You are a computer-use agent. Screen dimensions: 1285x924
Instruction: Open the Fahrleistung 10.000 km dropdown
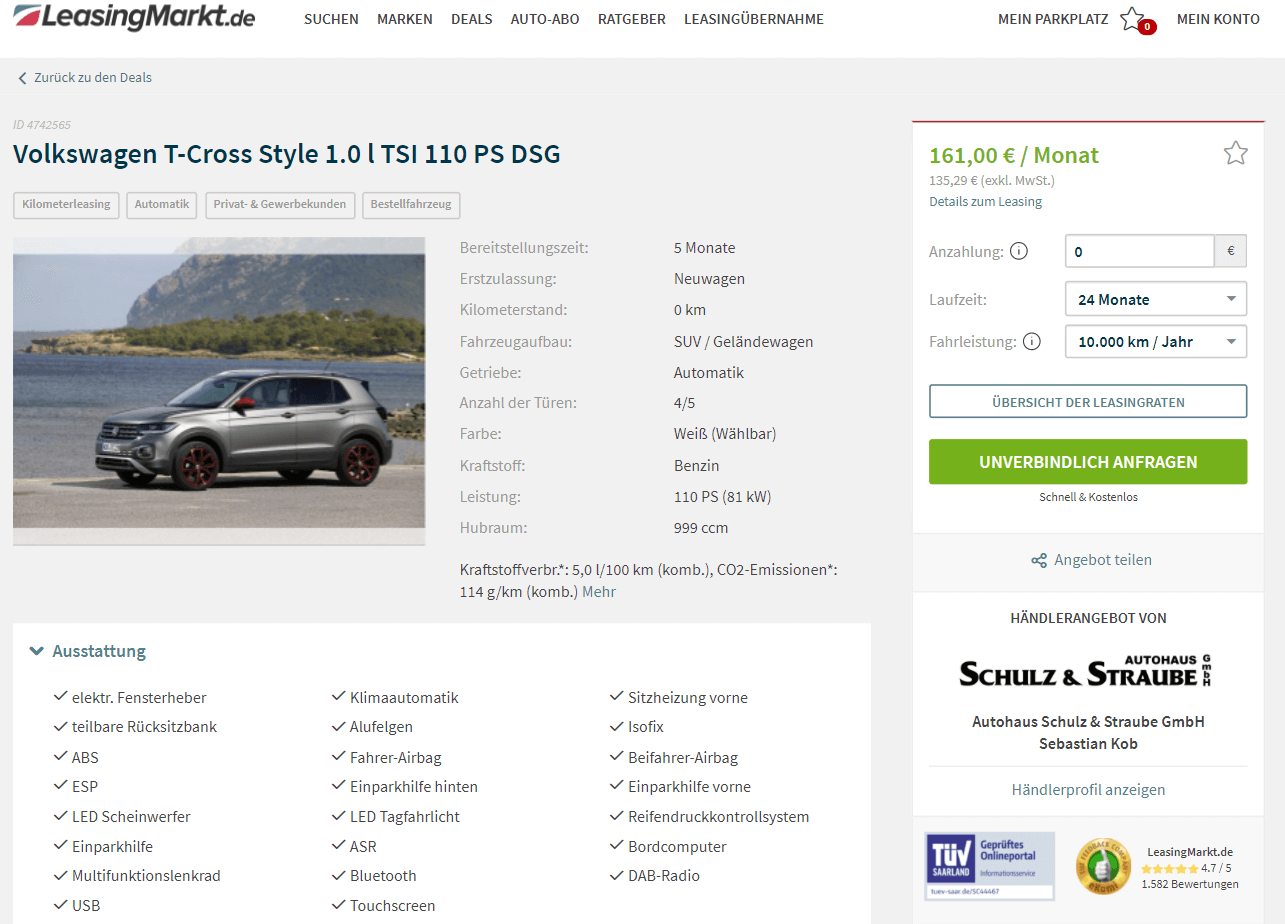point(1156,342)
